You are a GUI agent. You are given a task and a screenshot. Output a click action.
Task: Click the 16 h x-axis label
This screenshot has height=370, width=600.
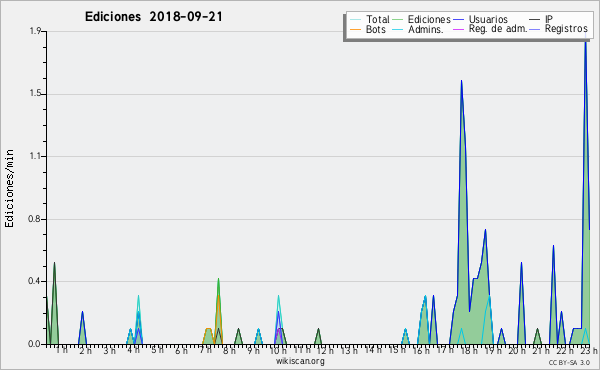[421, 350]
